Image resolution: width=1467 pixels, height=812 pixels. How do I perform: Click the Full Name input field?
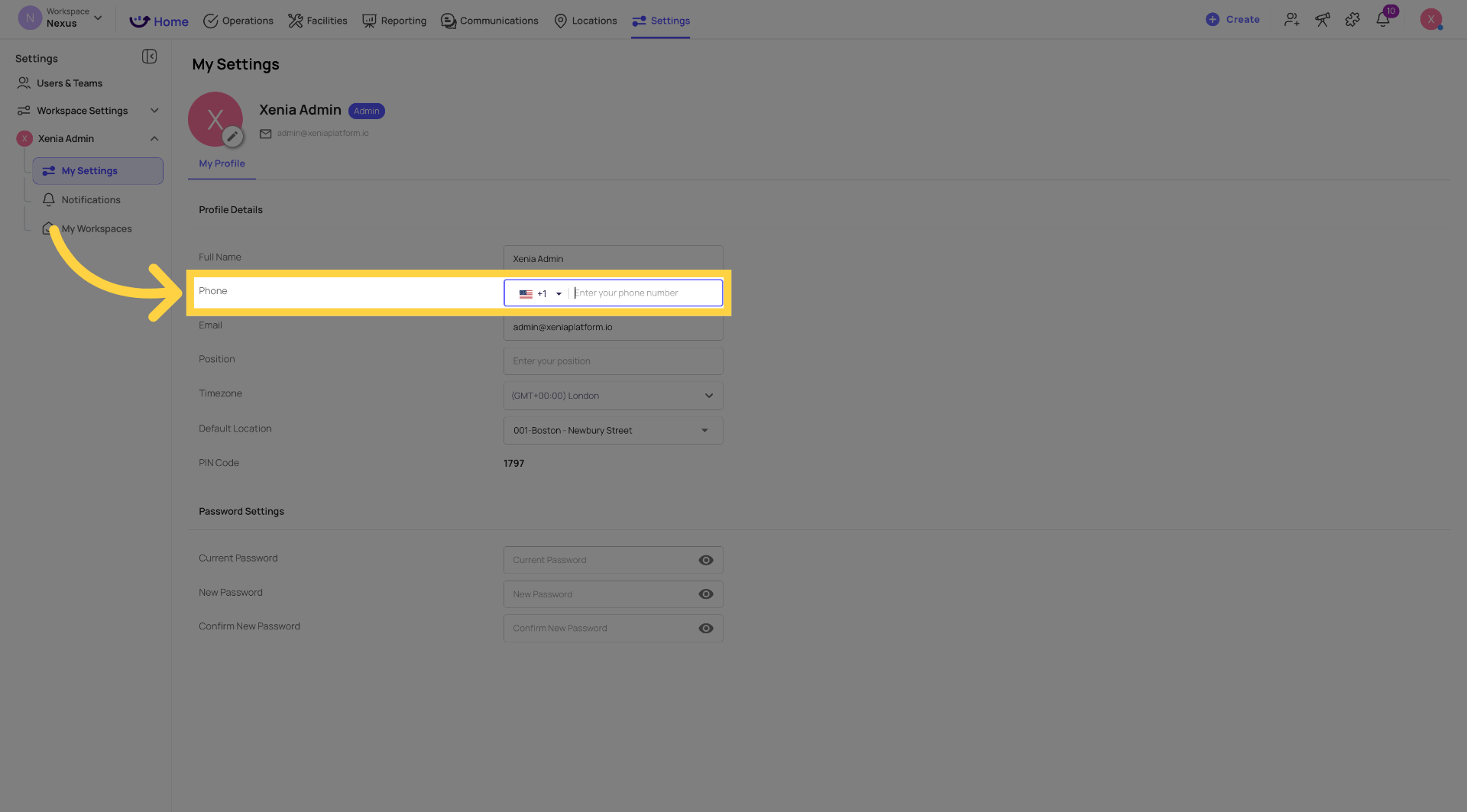pos(614,259)
